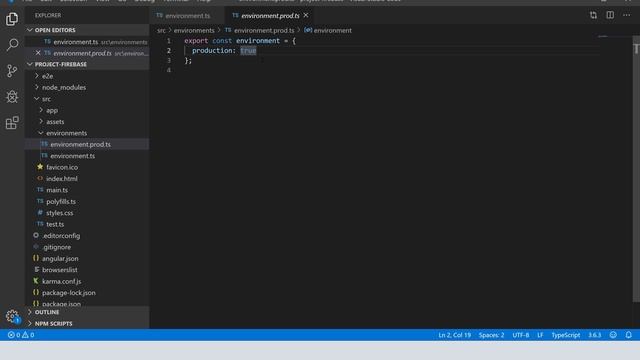The width and height of the screenshot is (640, 360).
Task: Select language mode TypeScript in status bar
Action: [x=566, y=335]
